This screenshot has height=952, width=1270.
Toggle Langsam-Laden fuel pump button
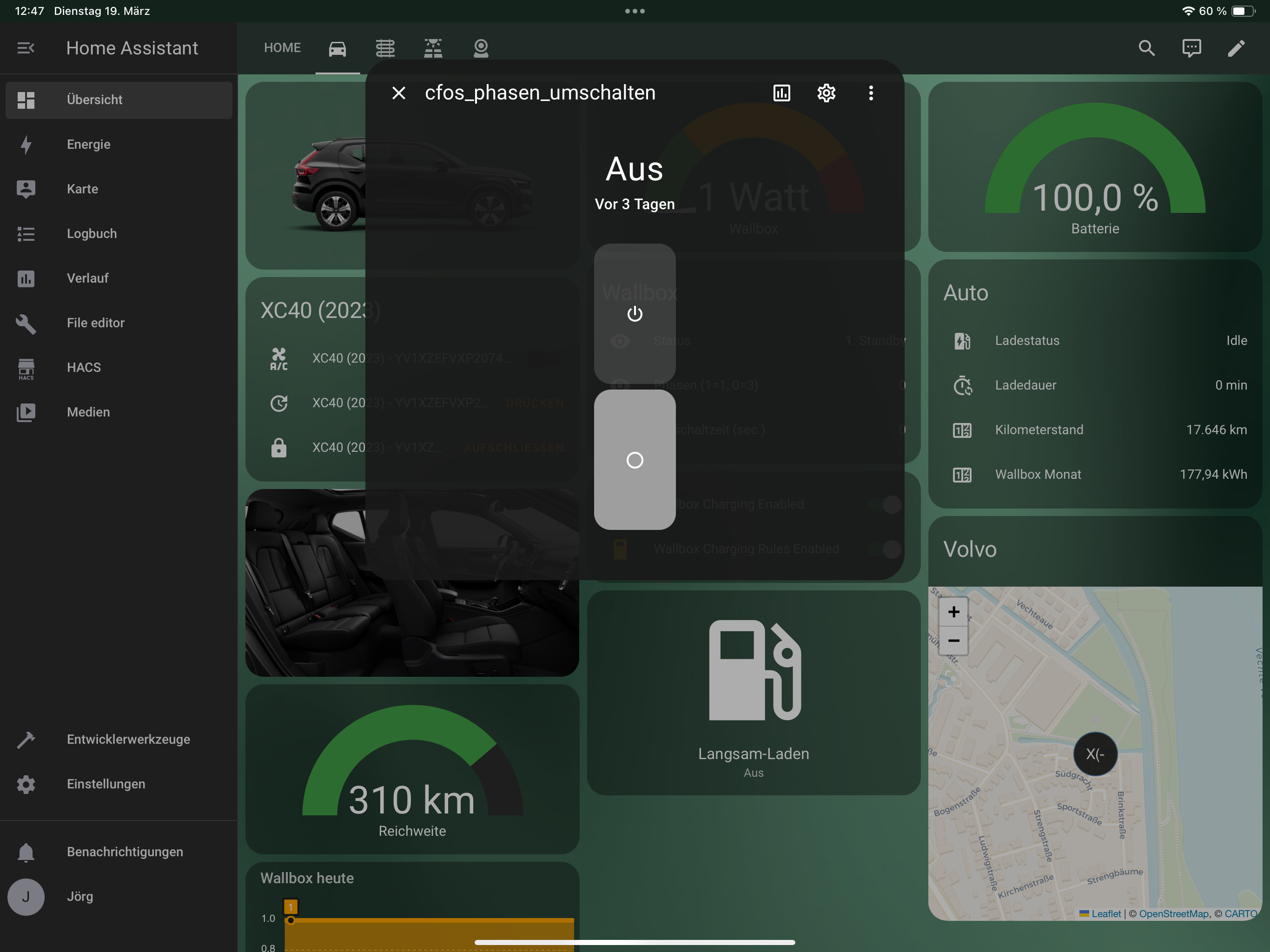tap(754, 693)
